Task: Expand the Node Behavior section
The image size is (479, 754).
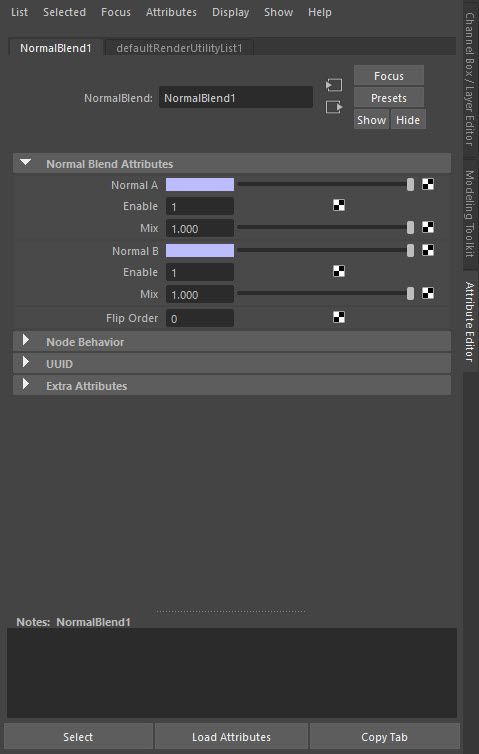Action: (26, 341)
